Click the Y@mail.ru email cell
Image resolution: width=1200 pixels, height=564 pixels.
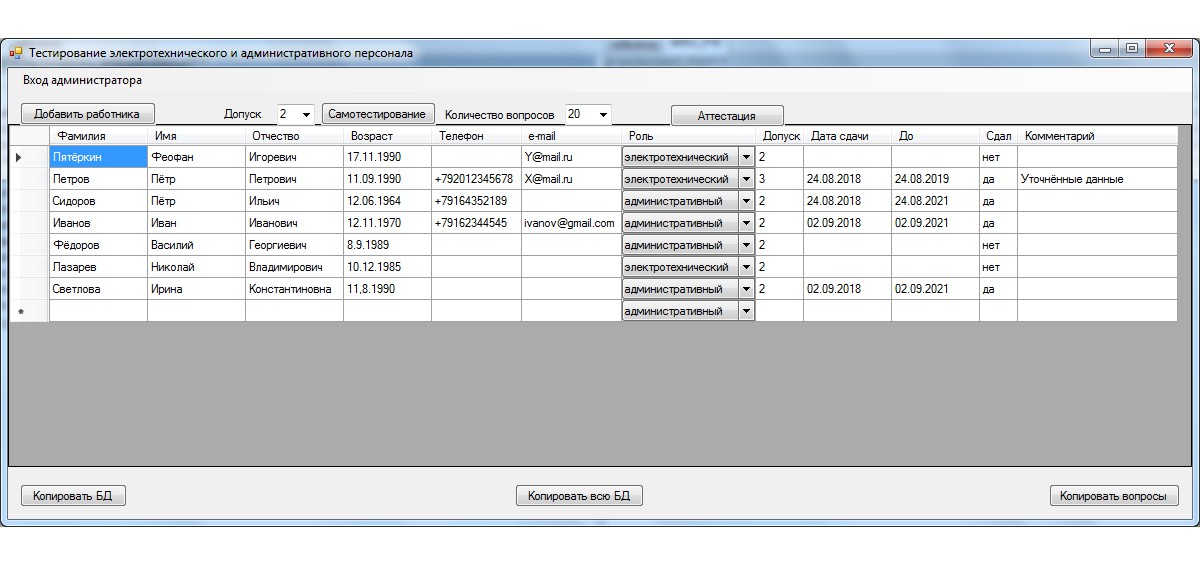tap(571, 157)
